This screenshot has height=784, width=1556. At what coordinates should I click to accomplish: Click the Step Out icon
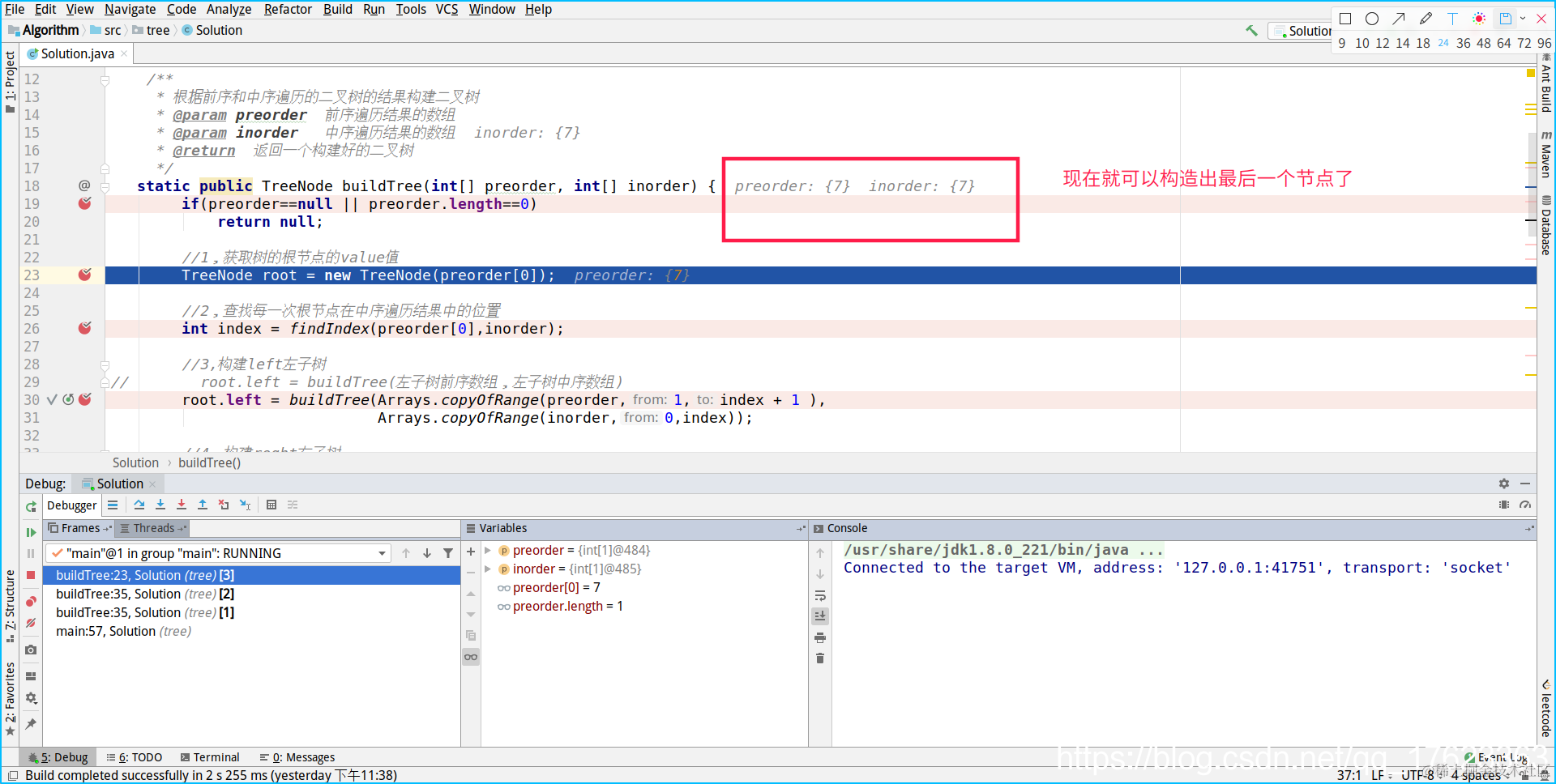point(203,505)
